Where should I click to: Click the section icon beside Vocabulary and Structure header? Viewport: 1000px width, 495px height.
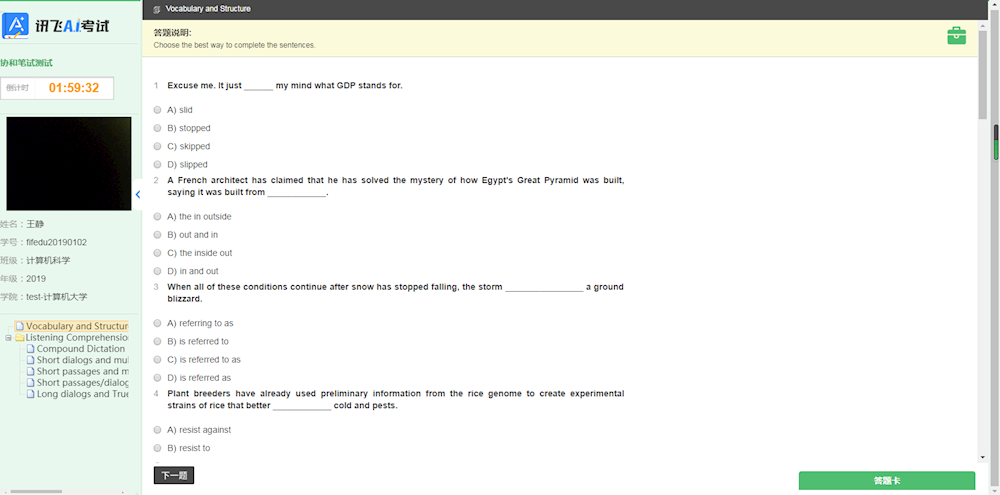[x=156, y=9]
